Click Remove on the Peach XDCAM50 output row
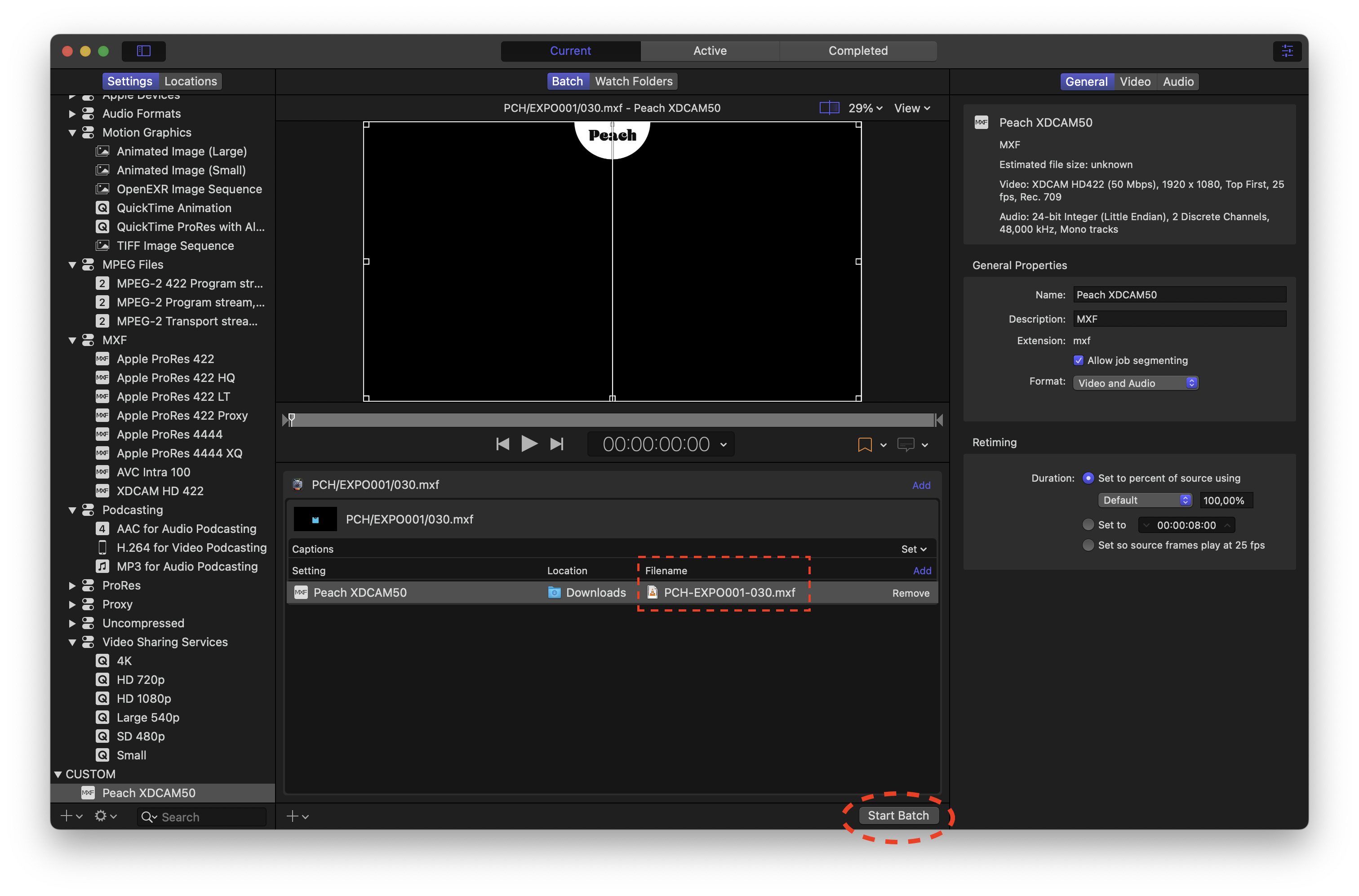The width and height of the screenshot is (1359, 896). (x=910, y=593)
